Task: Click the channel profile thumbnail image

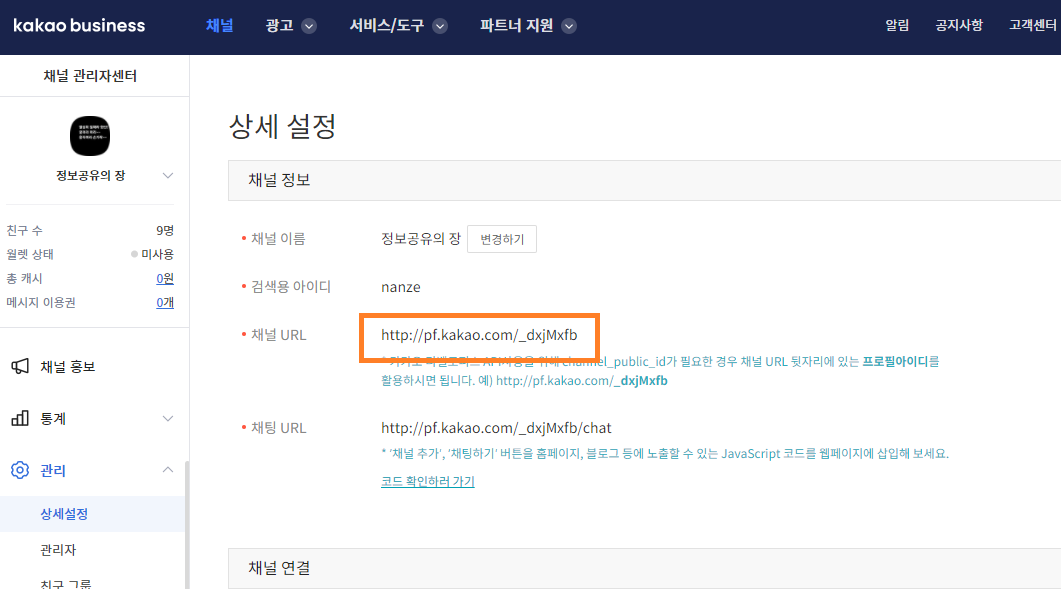Action: tap(90, 136)
